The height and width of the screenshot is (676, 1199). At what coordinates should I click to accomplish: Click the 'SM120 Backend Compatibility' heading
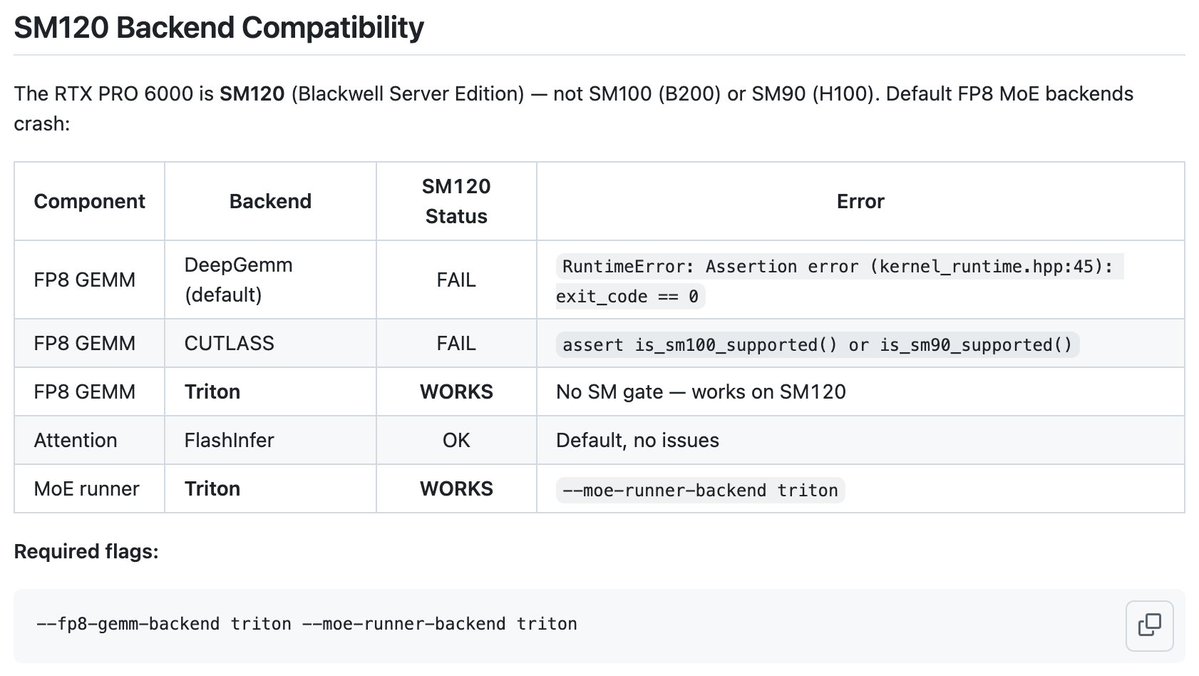pos(219,28)
